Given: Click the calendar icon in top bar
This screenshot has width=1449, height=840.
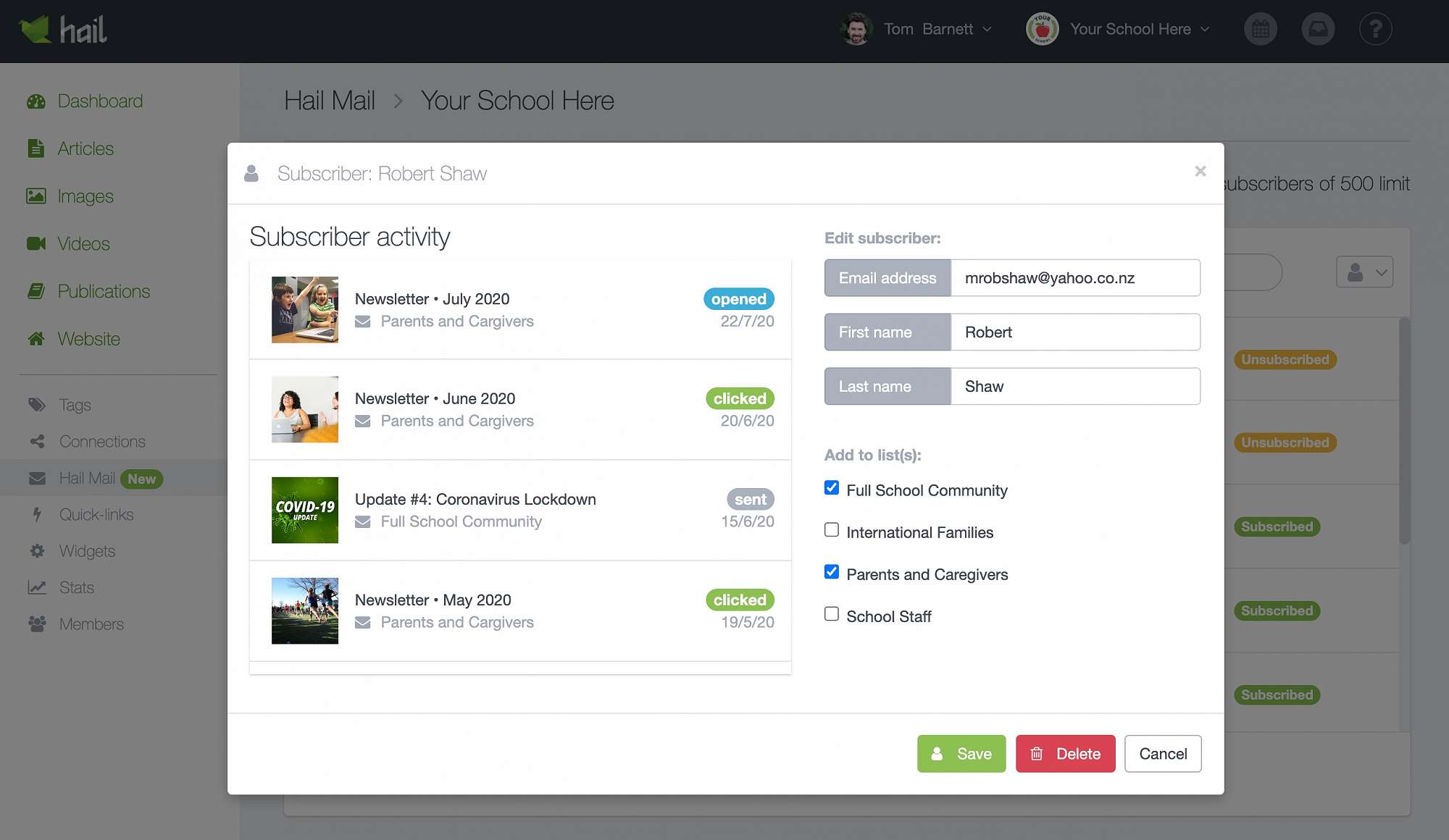Looking at the screenshot, I should point(1260,30).
